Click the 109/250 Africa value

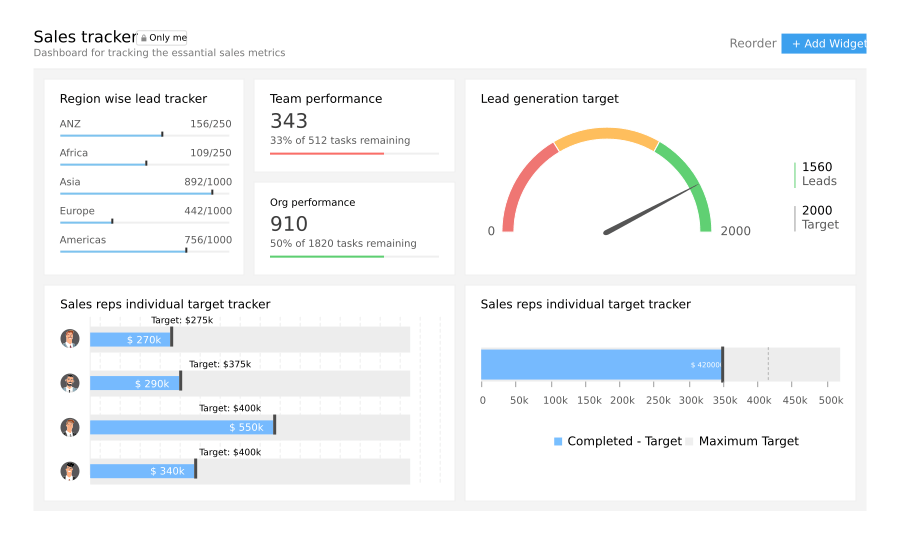(211, 153)
